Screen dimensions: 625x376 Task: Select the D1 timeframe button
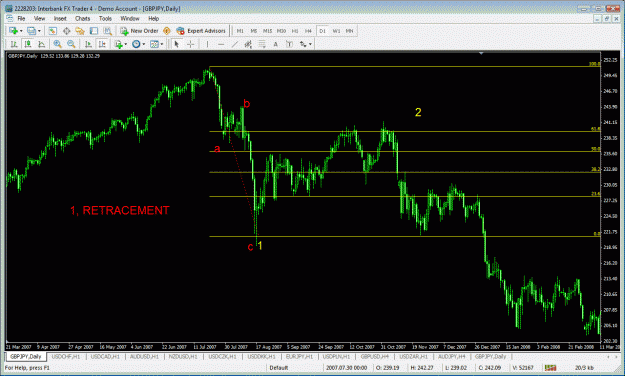[322, 31]
